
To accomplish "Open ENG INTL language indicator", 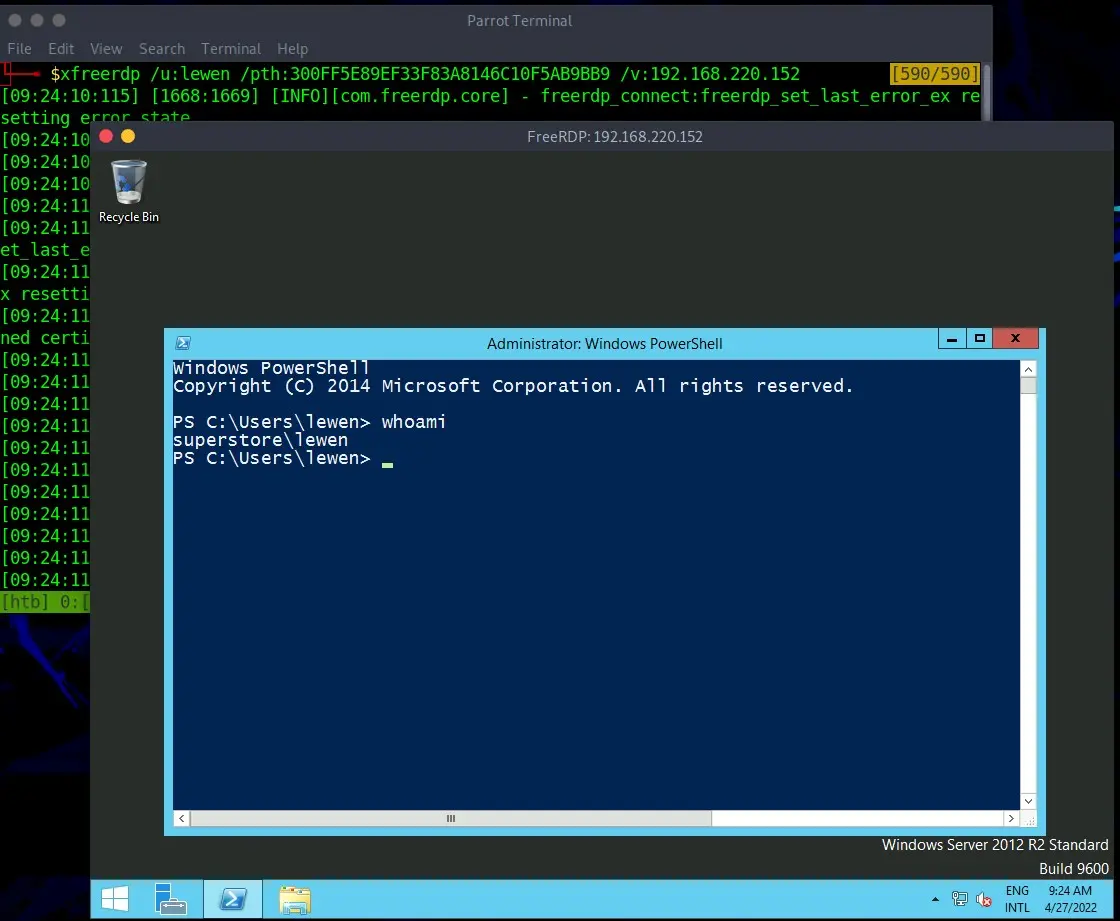I will tap(1017, 899).
